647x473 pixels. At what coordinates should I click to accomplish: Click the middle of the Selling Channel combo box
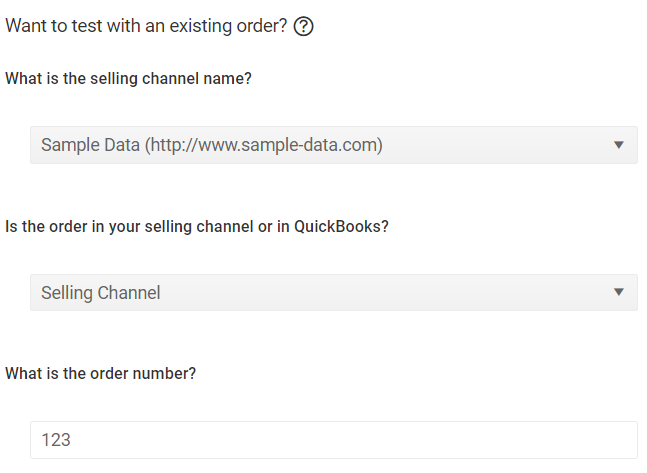[x=333, y=293]
